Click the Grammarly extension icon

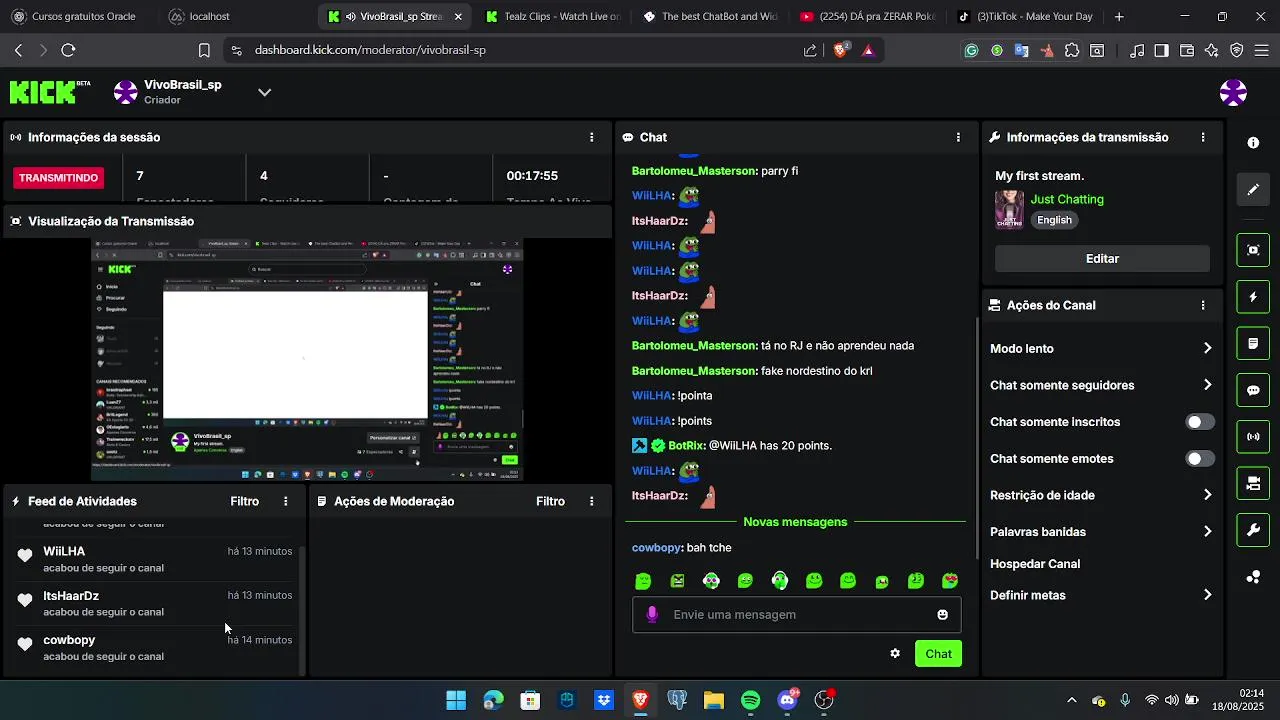(971, 50)
